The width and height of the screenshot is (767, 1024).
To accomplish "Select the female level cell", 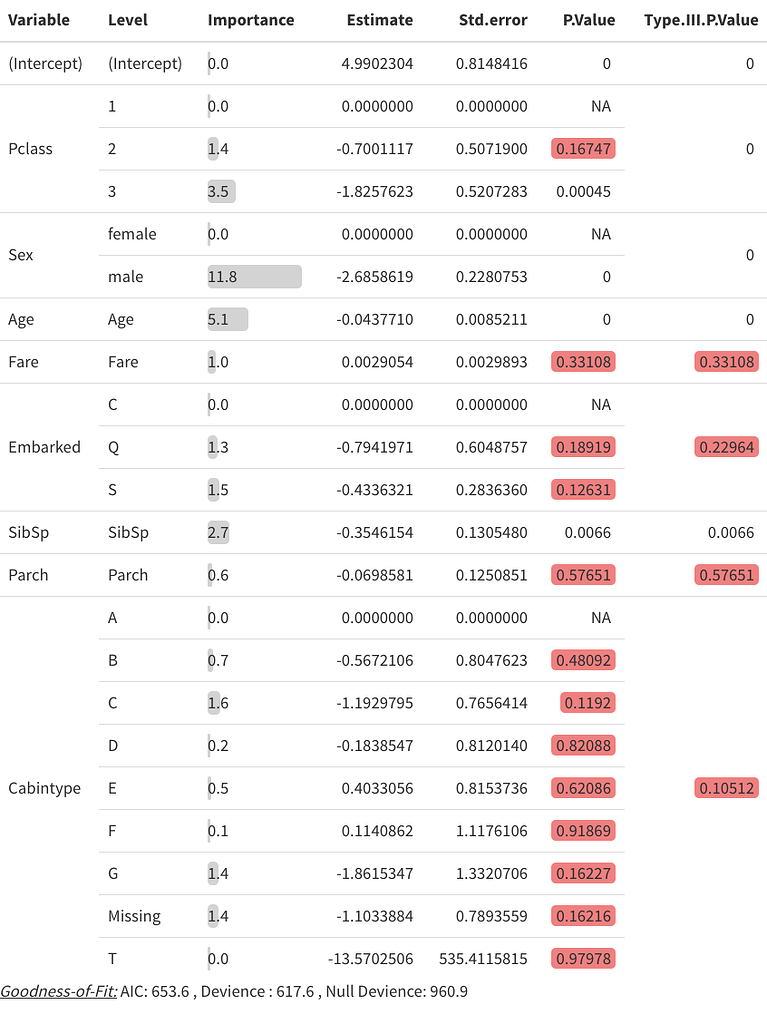I will coord(132,234).
